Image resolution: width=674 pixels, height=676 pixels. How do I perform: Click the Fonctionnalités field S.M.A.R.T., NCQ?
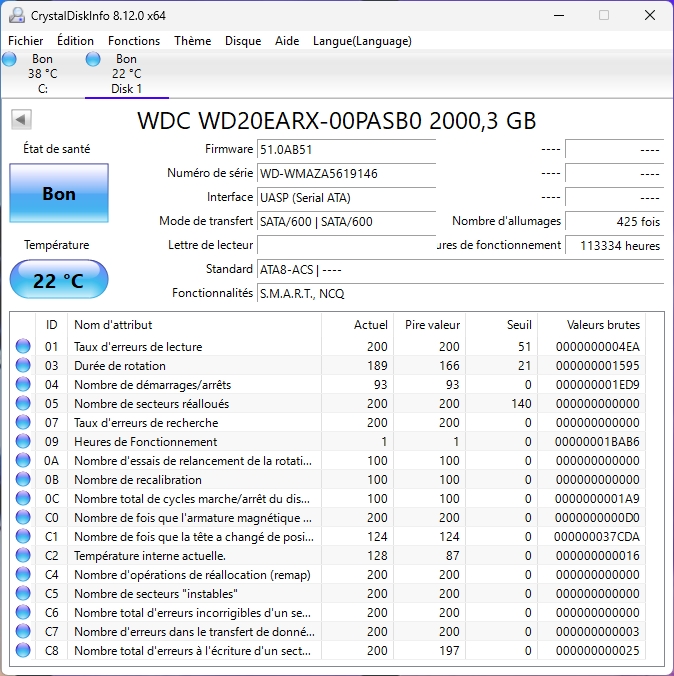point(461,294)
